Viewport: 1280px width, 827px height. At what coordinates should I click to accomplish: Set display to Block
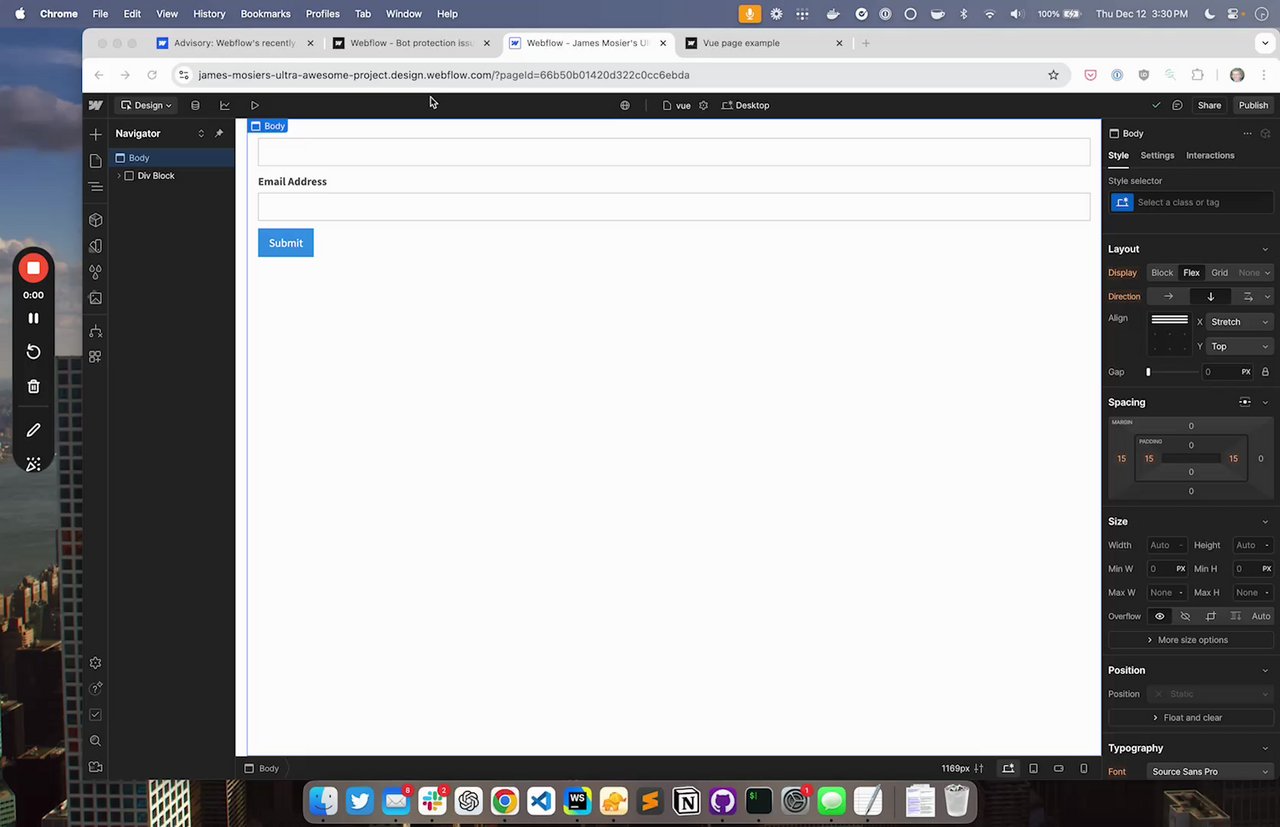1162,273
